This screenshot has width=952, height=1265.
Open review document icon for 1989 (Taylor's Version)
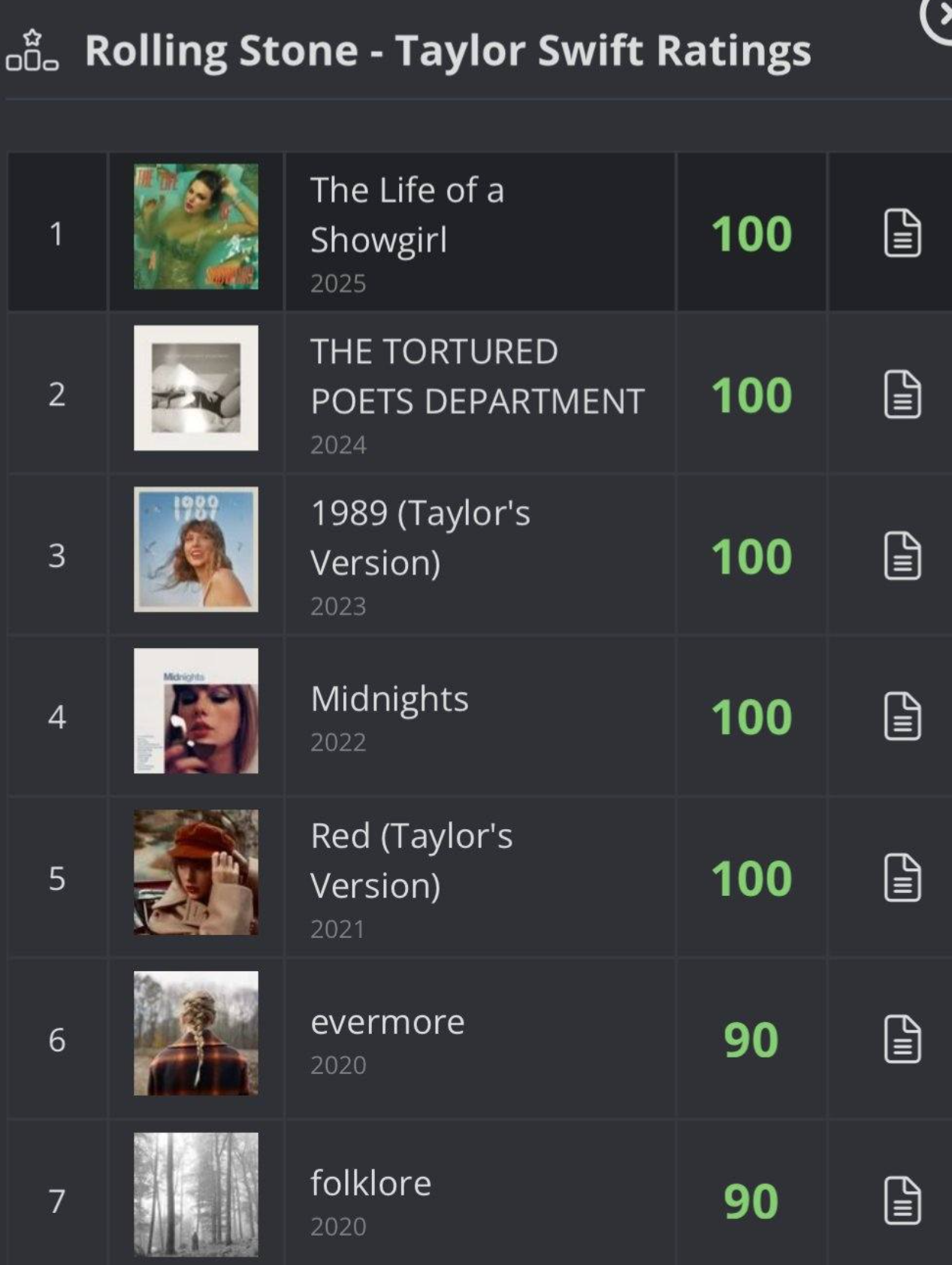(902, 556)
